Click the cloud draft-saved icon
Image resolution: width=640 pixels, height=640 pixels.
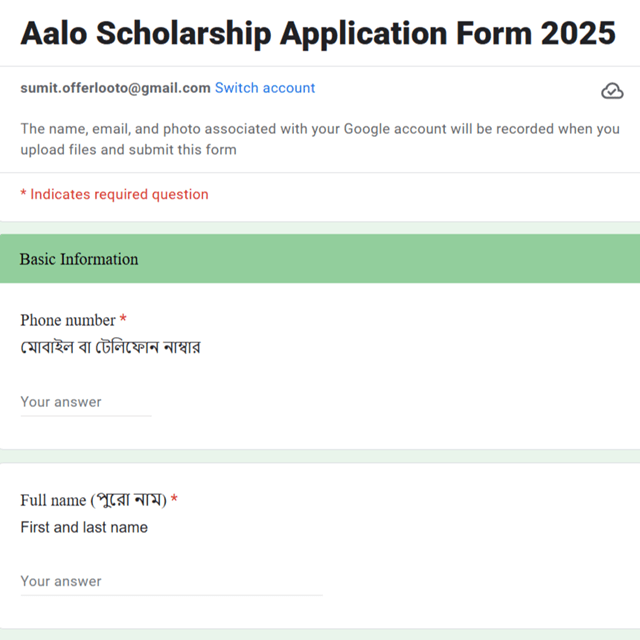[612, 91]
